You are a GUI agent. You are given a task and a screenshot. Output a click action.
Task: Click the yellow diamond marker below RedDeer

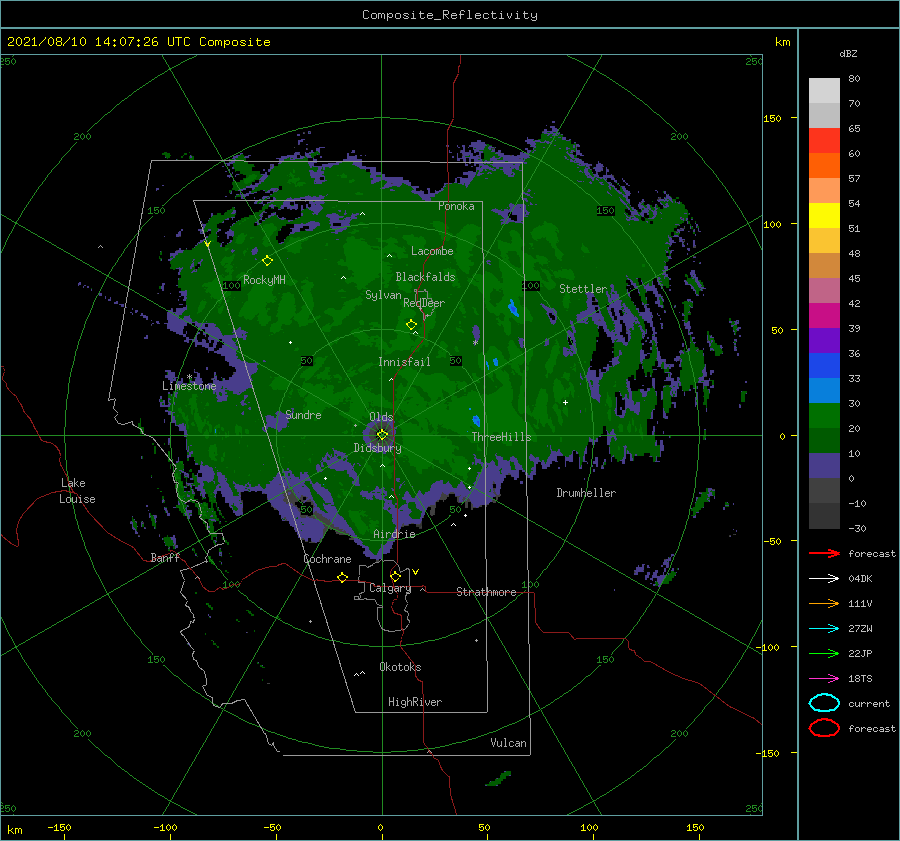(x=411, y=325)
